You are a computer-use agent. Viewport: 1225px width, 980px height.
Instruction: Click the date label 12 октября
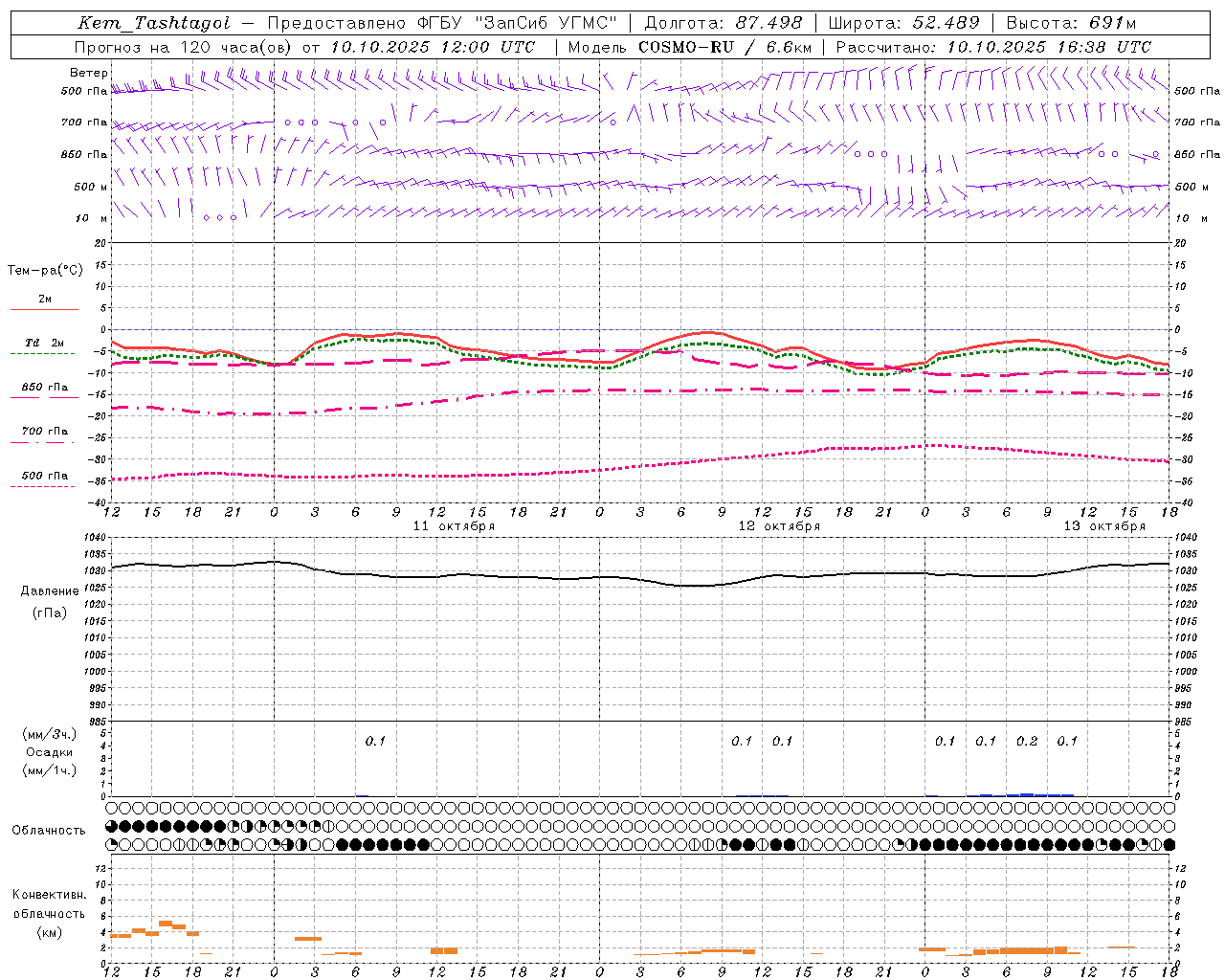pos(779,526)
